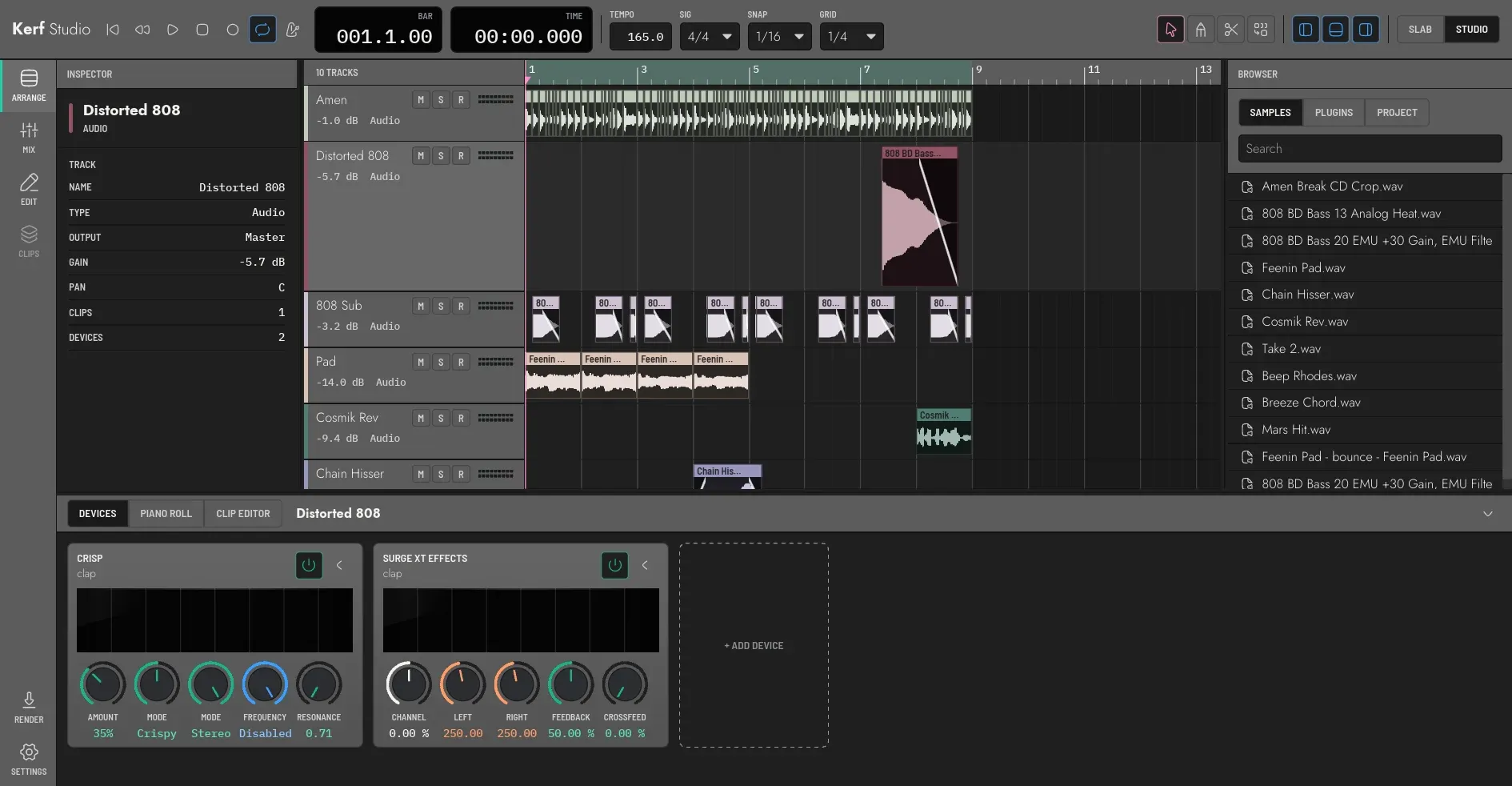Toggle loop mode in the transport bar
This screenshot has height=786, width=1512.
coord(262,30)
